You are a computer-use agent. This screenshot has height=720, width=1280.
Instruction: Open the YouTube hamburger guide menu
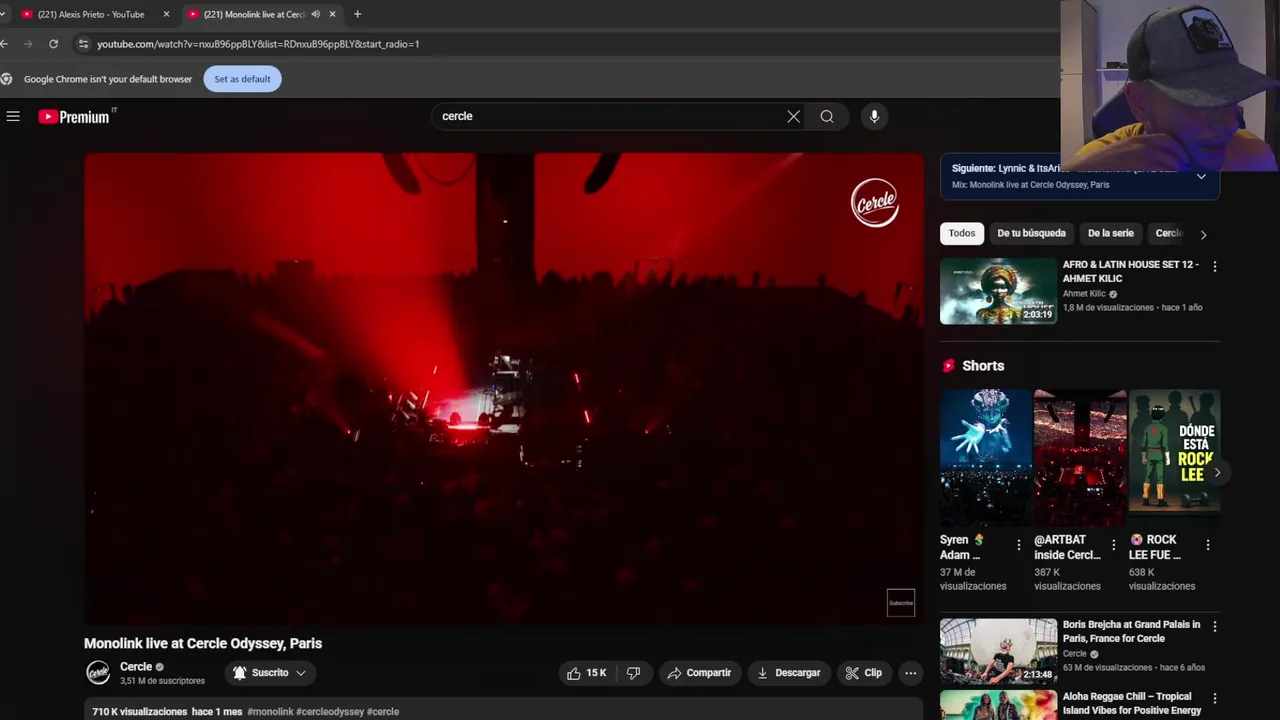click(13, 116)
